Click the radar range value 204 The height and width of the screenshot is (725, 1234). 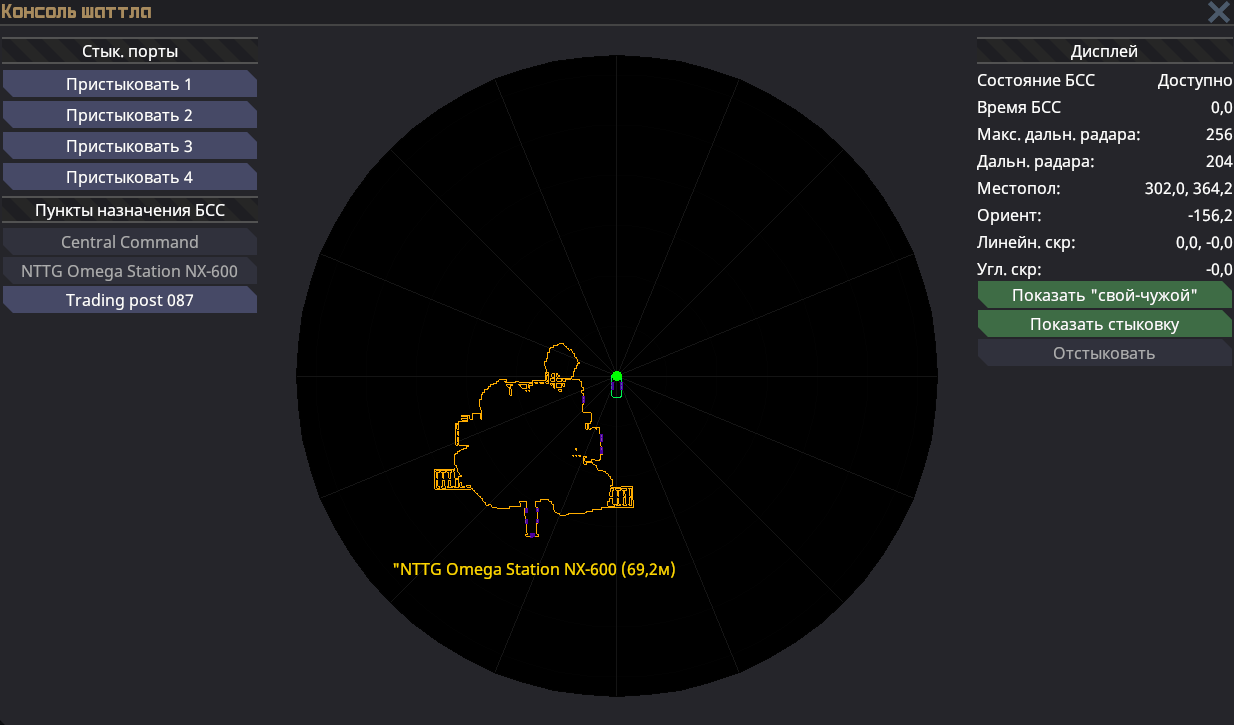pyautogui.click(x=1219, y=161)
